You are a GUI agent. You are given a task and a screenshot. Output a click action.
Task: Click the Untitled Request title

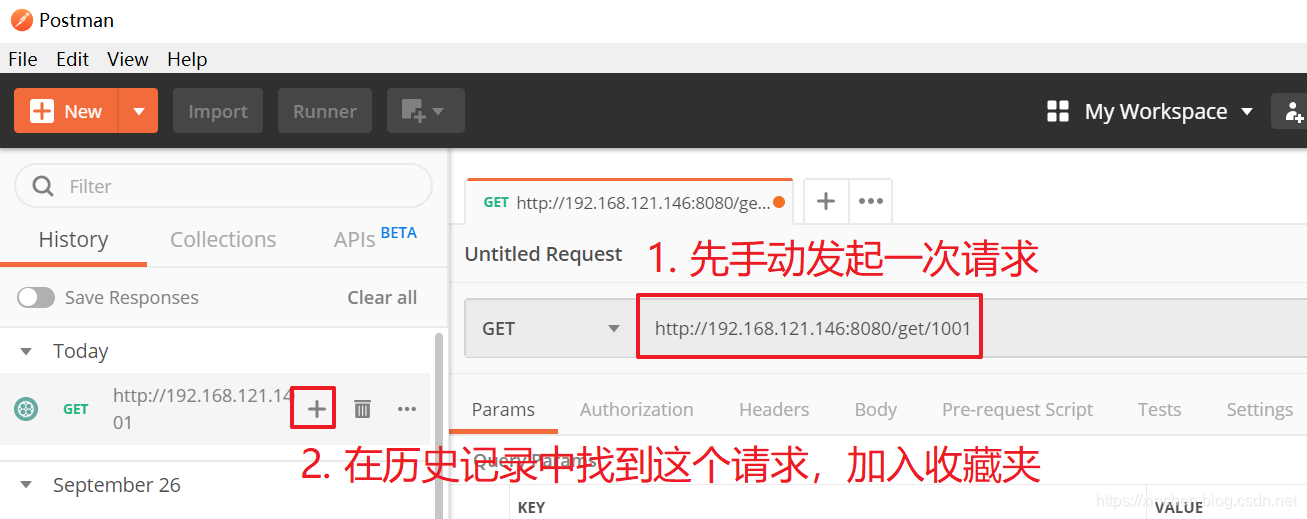(x=543, y=254)
